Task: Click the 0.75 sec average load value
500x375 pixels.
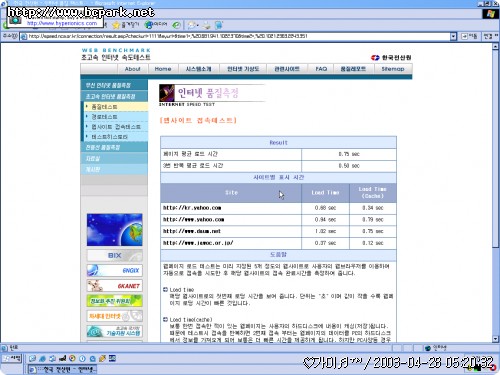Action: click(x=349, y=154)
